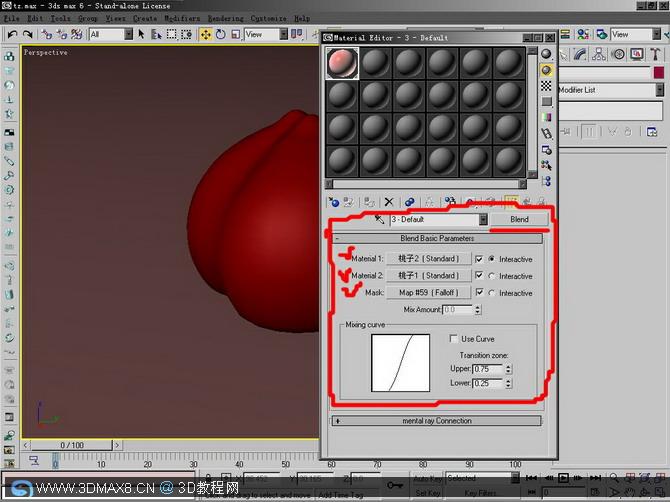670x502 pixels.
Task: Toggle the Mask enable checkbox
Action: point(479,293)
